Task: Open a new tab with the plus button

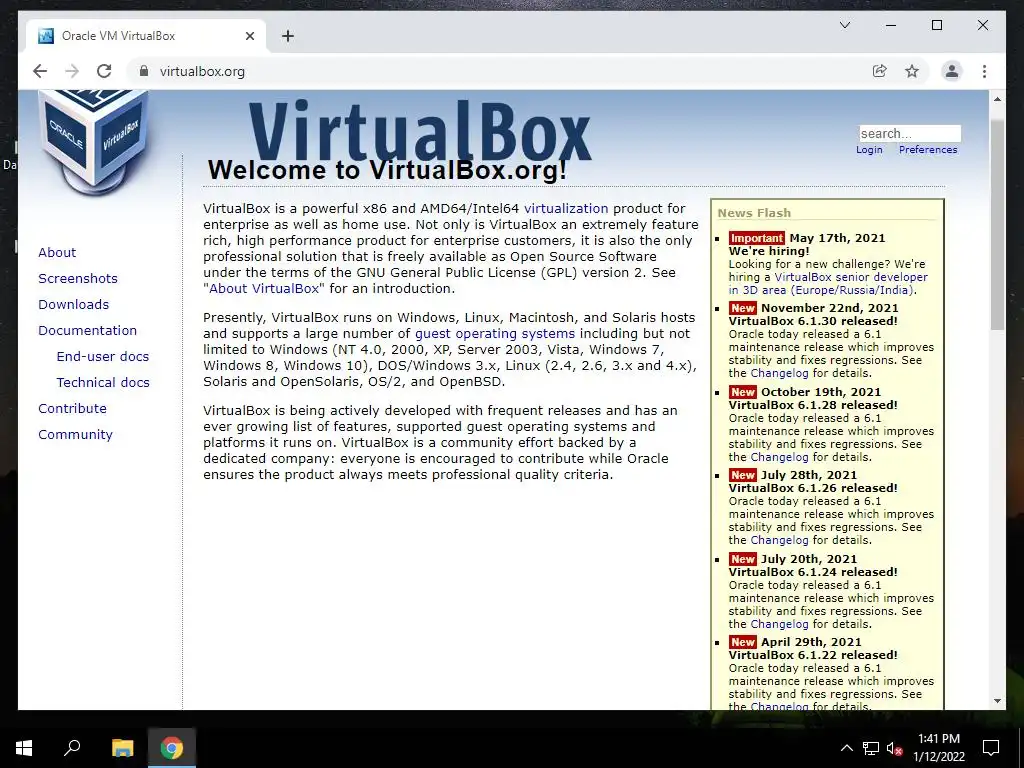Action: point(288,36)
